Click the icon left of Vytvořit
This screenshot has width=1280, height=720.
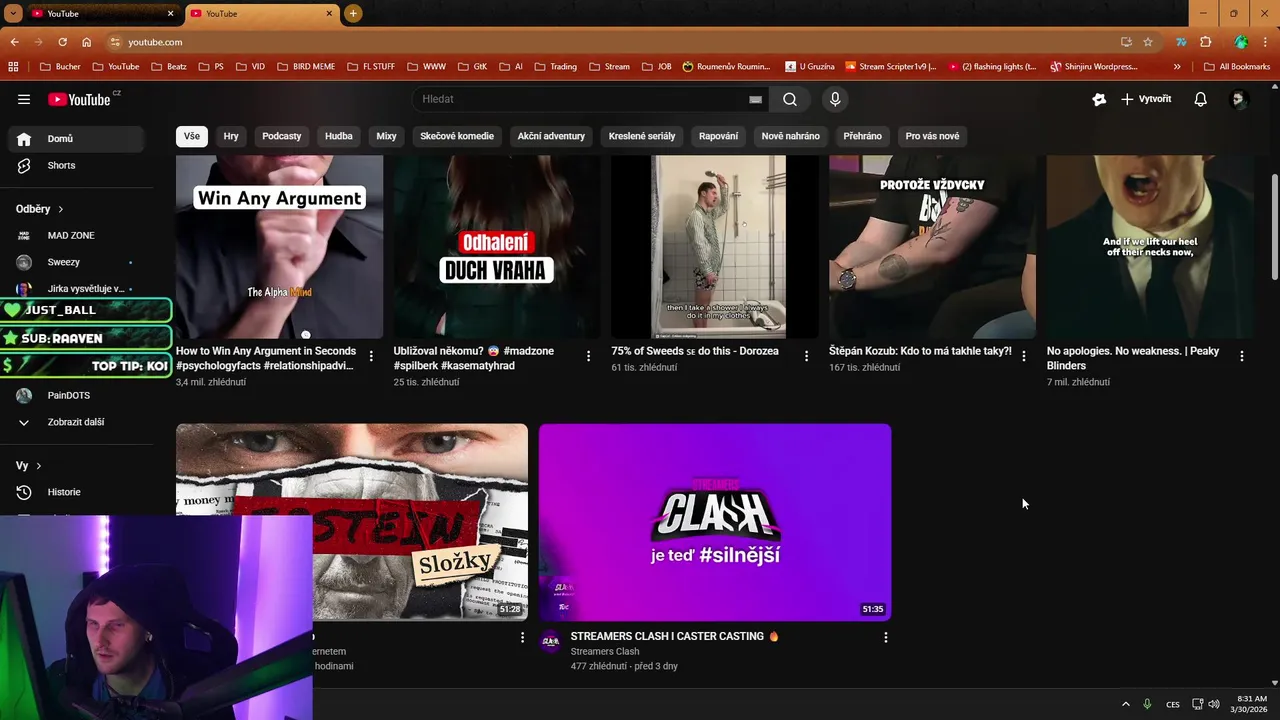coord(1099,99)
